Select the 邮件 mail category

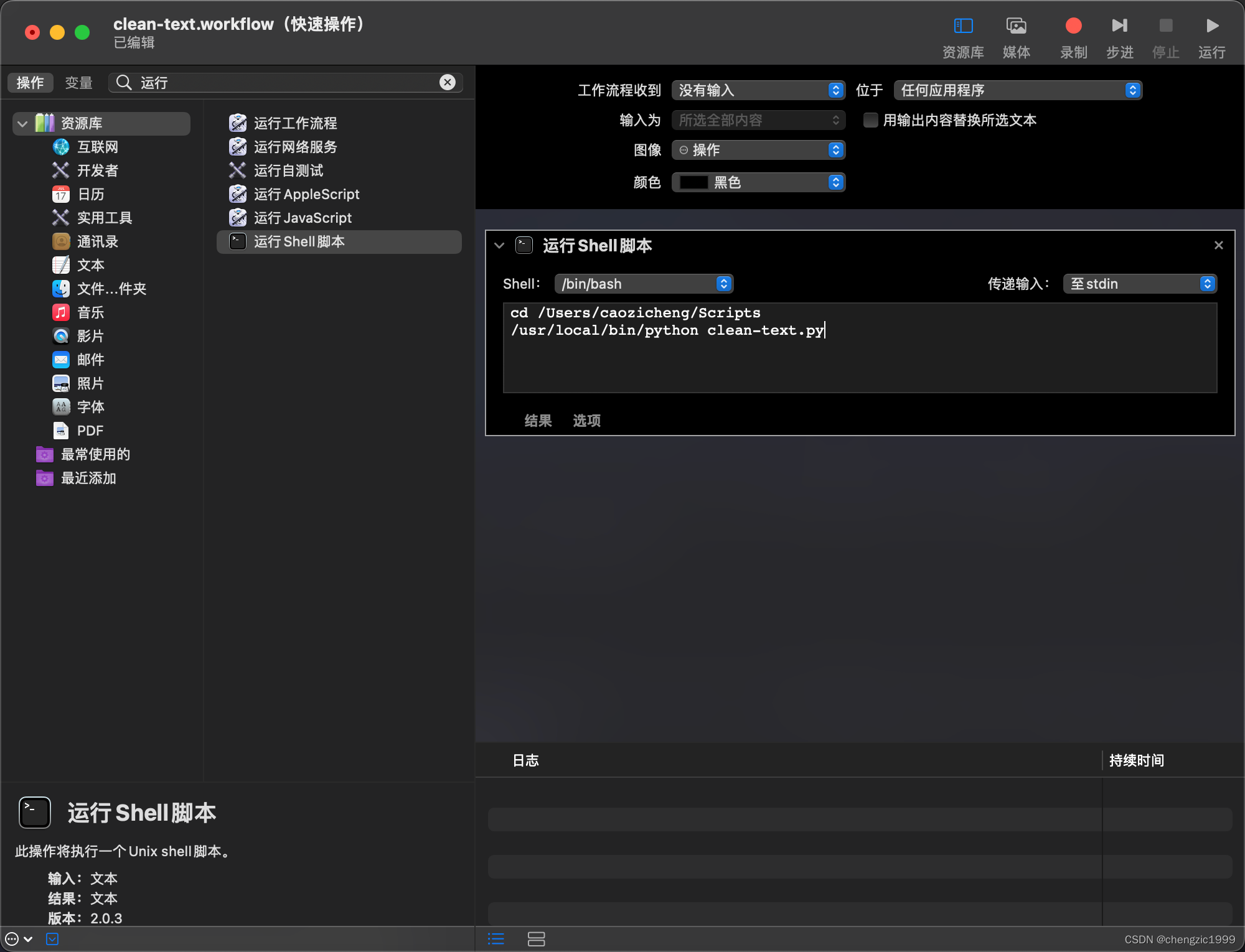[78, 360]
